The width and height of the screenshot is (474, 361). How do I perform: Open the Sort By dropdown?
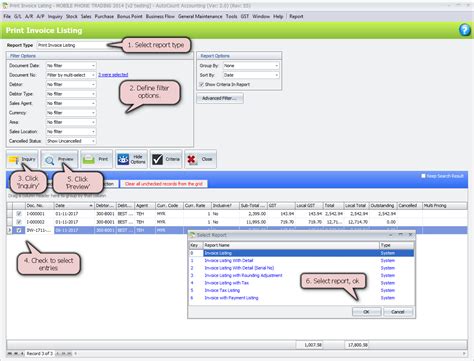pos(276,75)
